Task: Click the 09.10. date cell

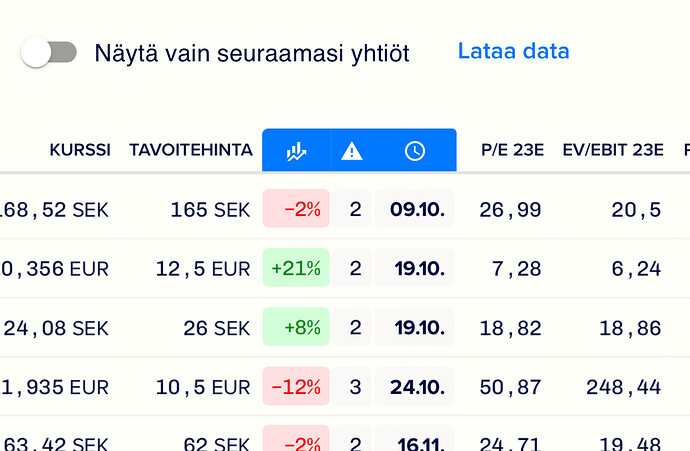Action: click(x=415, y=209)
